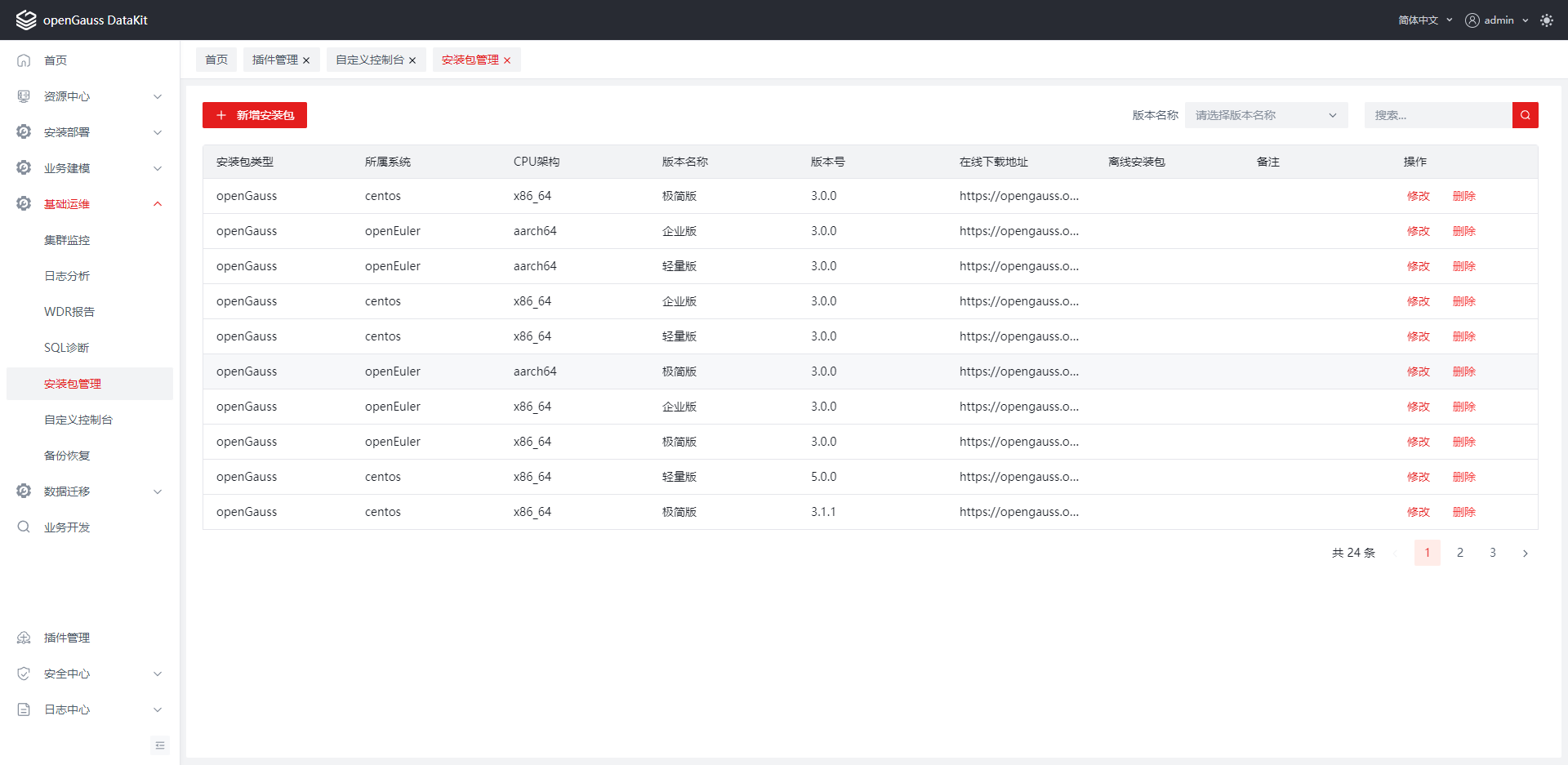Collapse the sidebar with the bottom fold icon
The image size is (1568, 765).
coord(160,745)
